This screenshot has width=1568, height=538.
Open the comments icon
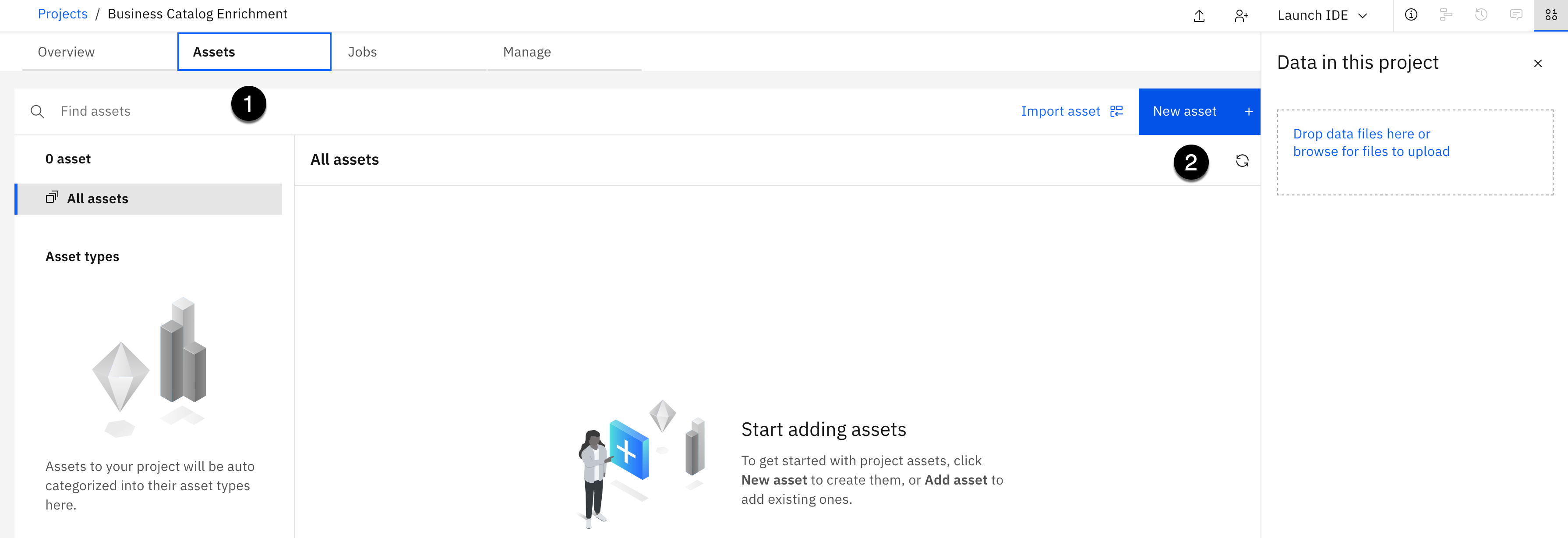pos(1515,15)
